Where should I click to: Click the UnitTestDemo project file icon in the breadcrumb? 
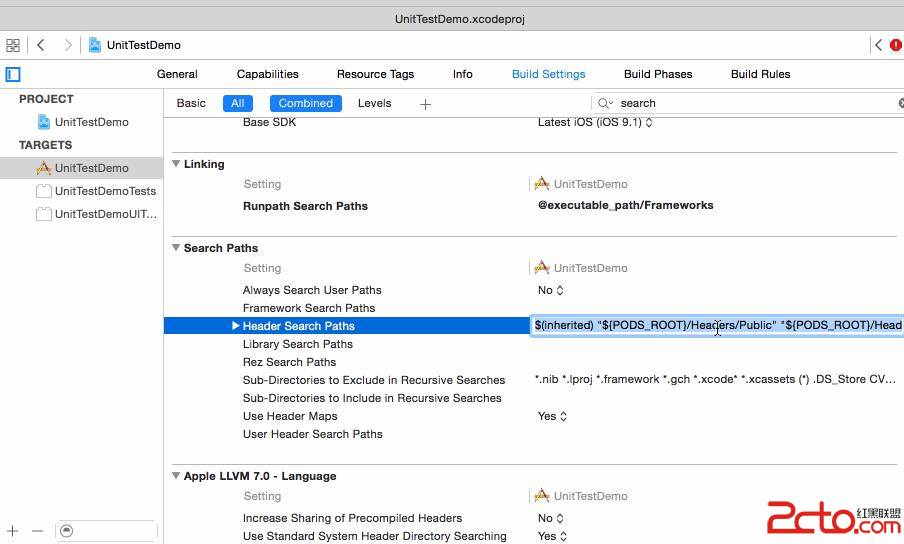click(x=95, y=45)
